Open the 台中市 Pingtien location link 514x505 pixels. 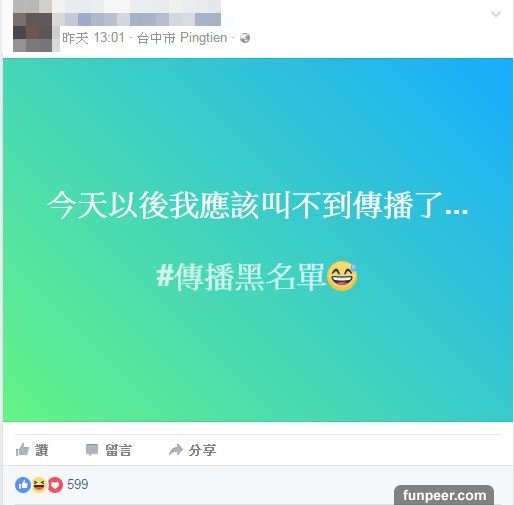(182, 38)
